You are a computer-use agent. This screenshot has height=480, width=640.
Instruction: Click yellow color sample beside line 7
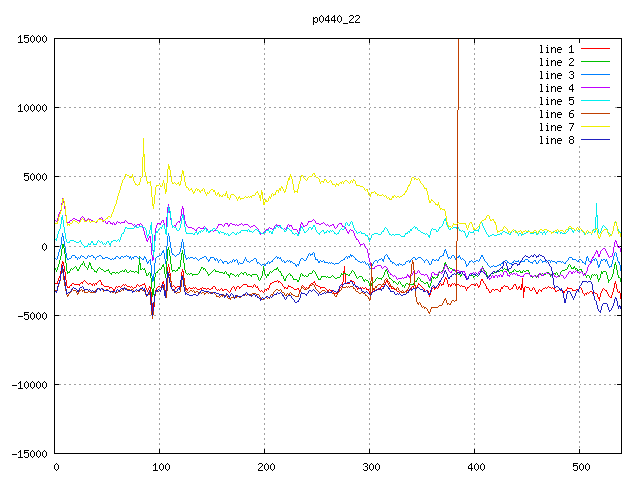pyautogui.click(x=596, y=127)
